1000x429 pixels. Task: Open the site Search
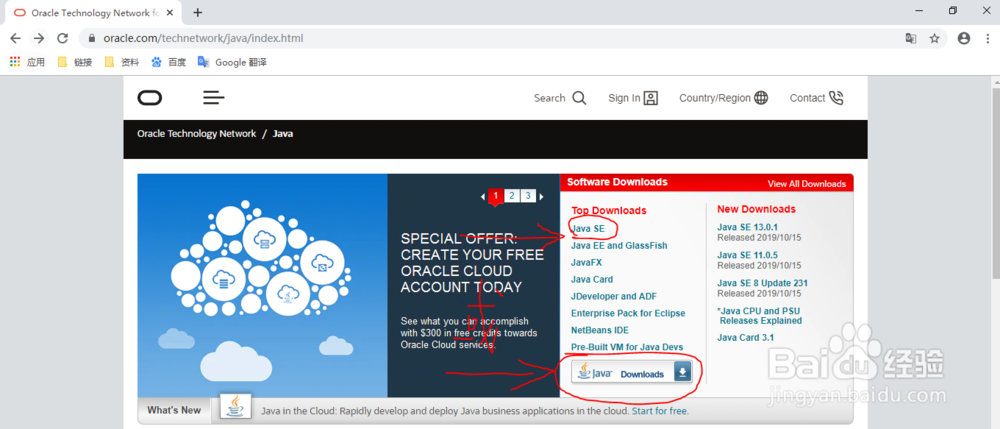pyautogui.click(x=560, y=98)
